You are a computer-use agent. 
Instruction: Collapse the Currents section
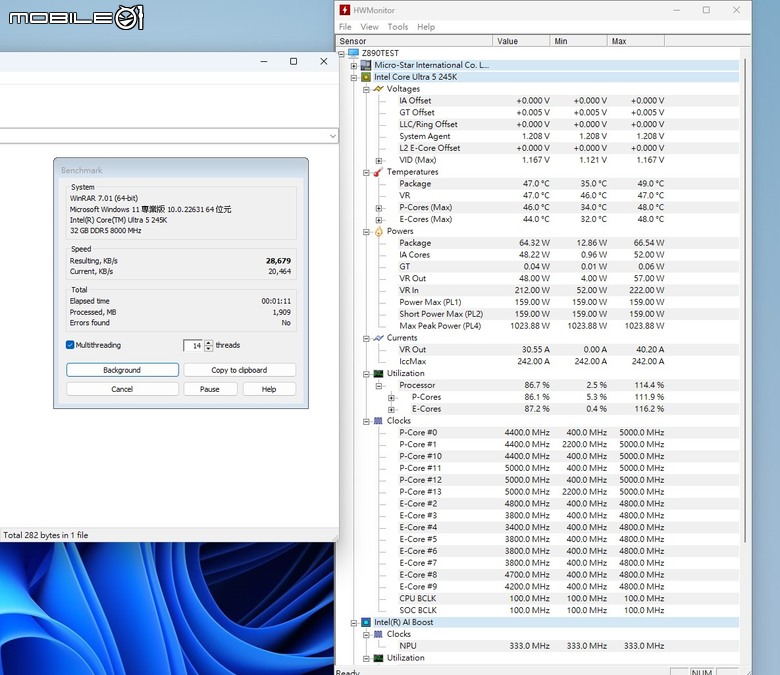pyautogui.click(x=366, y=338)
